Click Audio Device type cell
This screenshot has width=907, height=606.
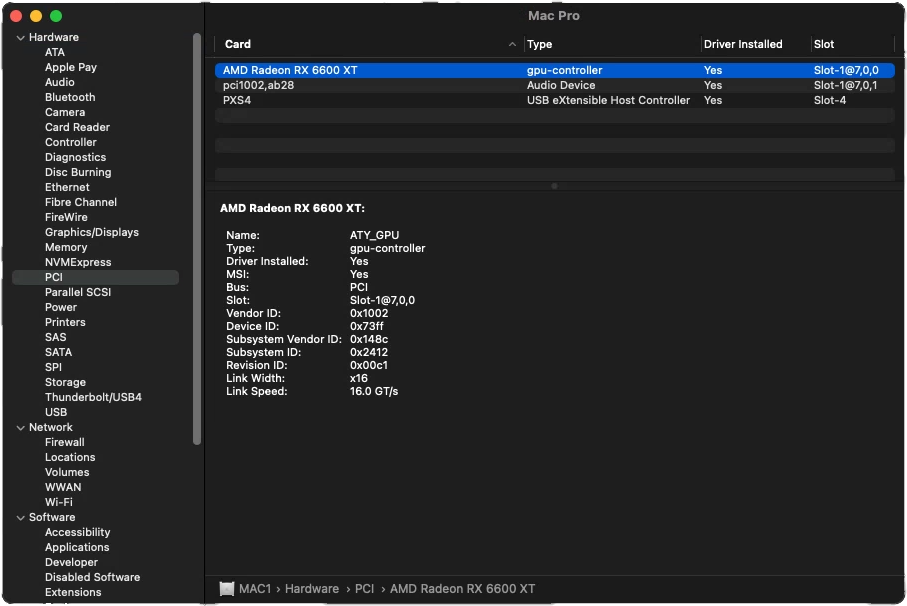click(x=561, y=86)
